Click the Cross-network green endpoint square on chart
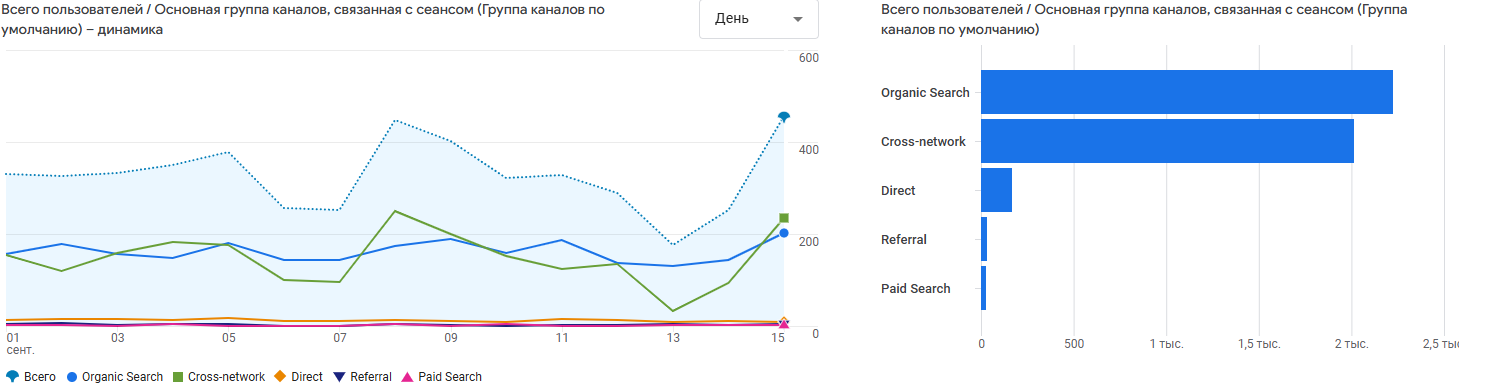 click(784, 218)
